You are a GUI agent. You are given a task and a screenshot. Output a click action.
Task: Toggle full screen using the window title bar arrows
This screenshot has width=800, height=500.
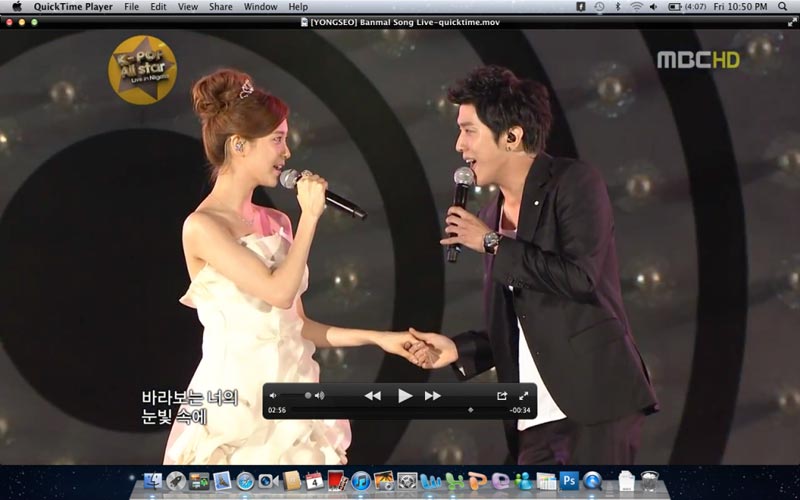792,22
